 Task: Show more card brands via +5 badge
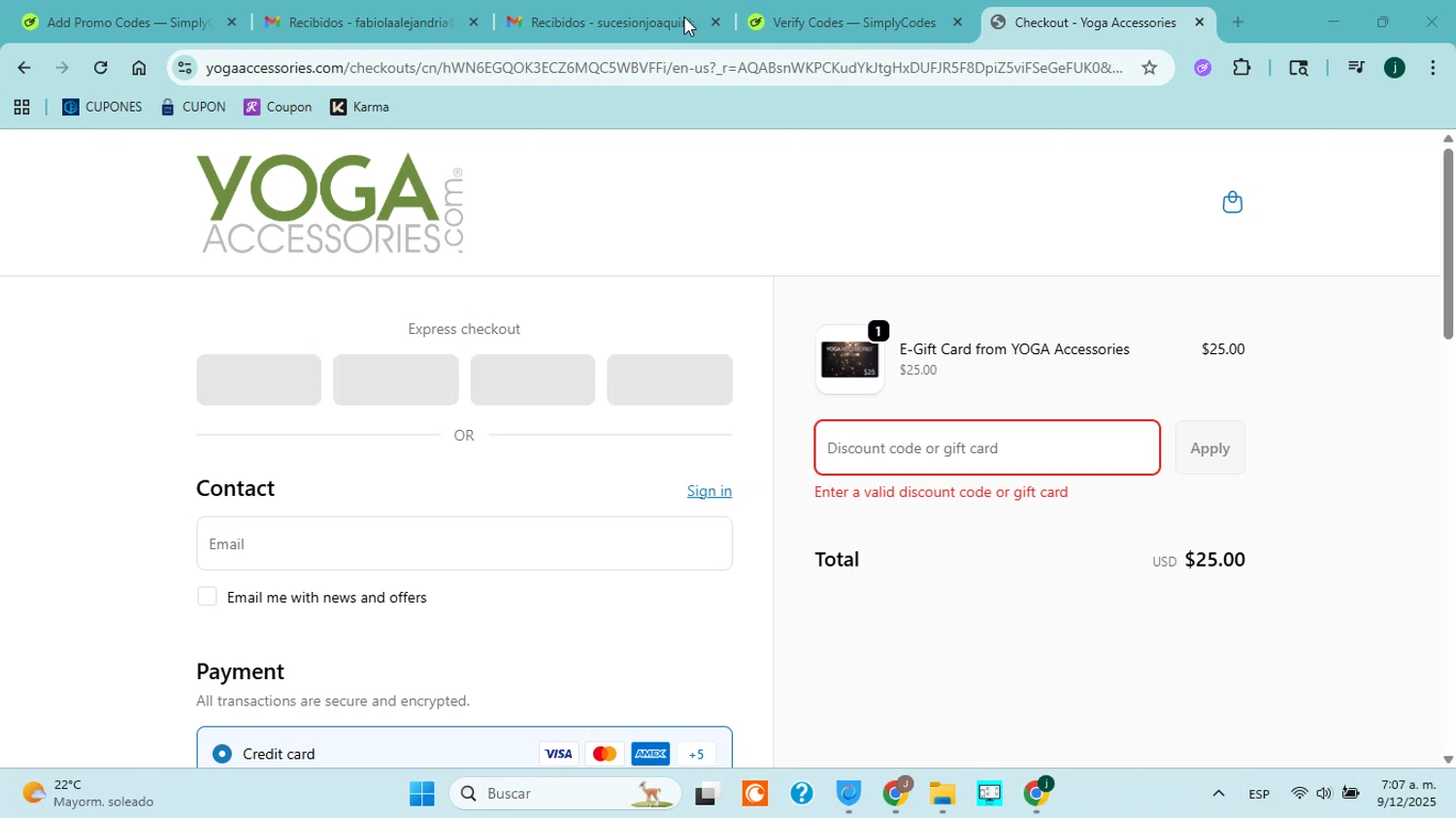pyautogui.click(x=696, y=754)
